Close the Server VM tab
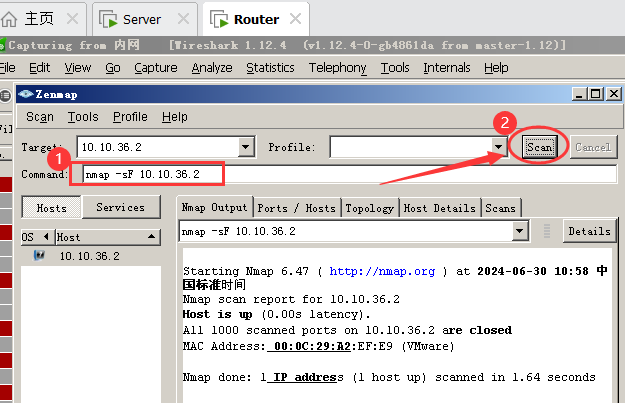 coord(183,18)
